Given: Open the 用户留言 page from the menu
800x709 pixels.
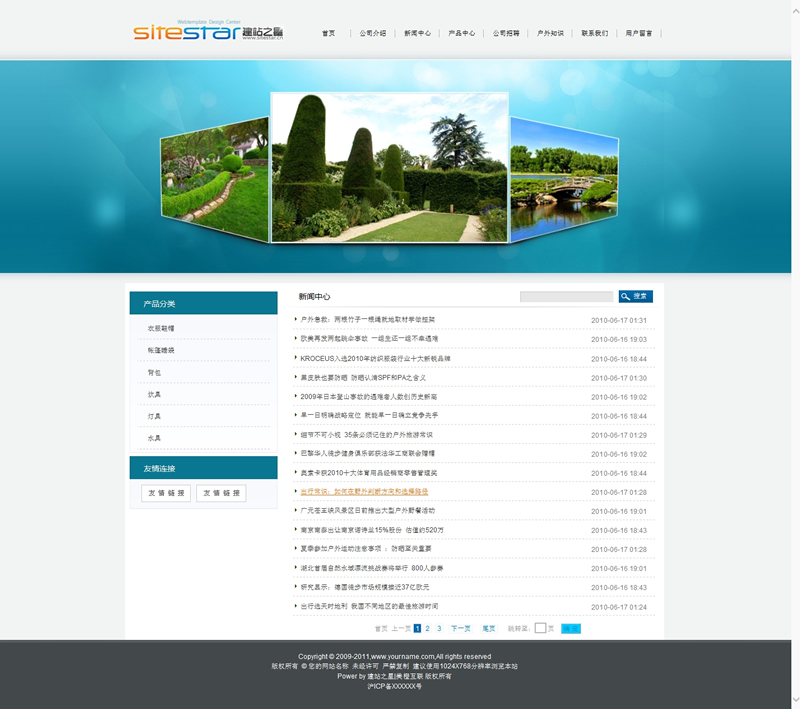Looking at the screenshot, I should 639,33.
